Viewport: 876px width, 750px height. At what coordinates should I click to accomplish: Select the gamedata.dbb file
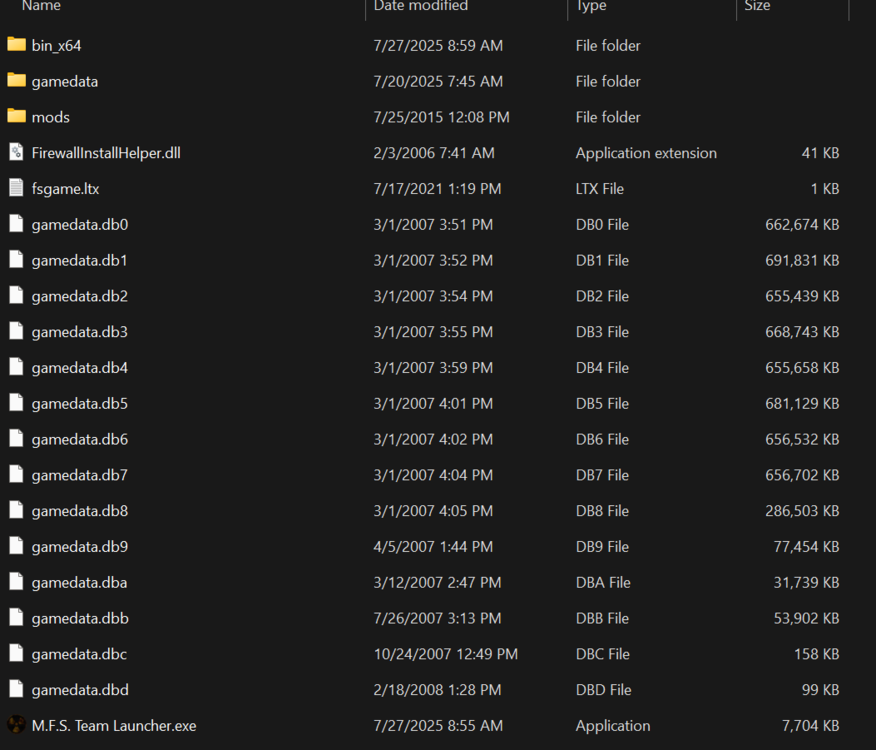pos(77,618)
